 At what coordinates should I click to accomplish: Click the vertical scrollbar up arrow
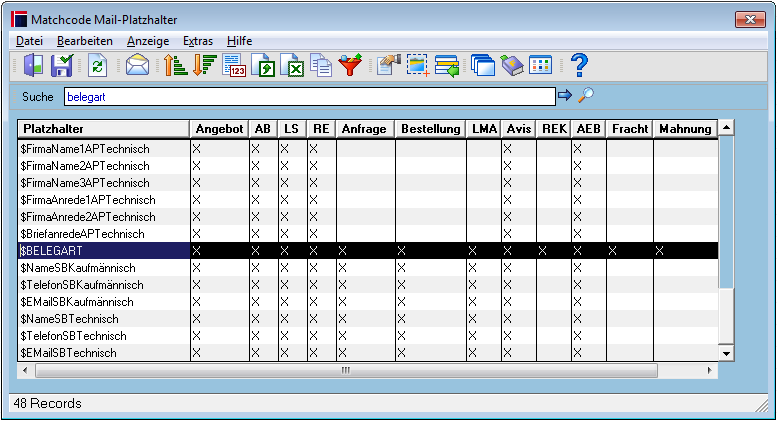click(726, 128)
